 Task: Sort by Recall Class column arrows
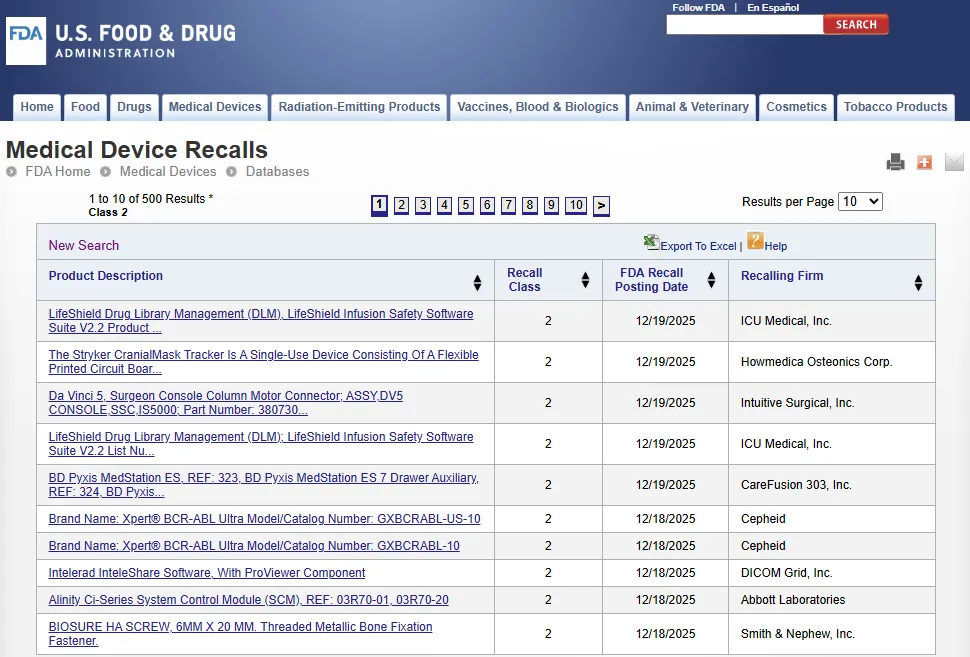pyautogui.click(x=585, y=281)
